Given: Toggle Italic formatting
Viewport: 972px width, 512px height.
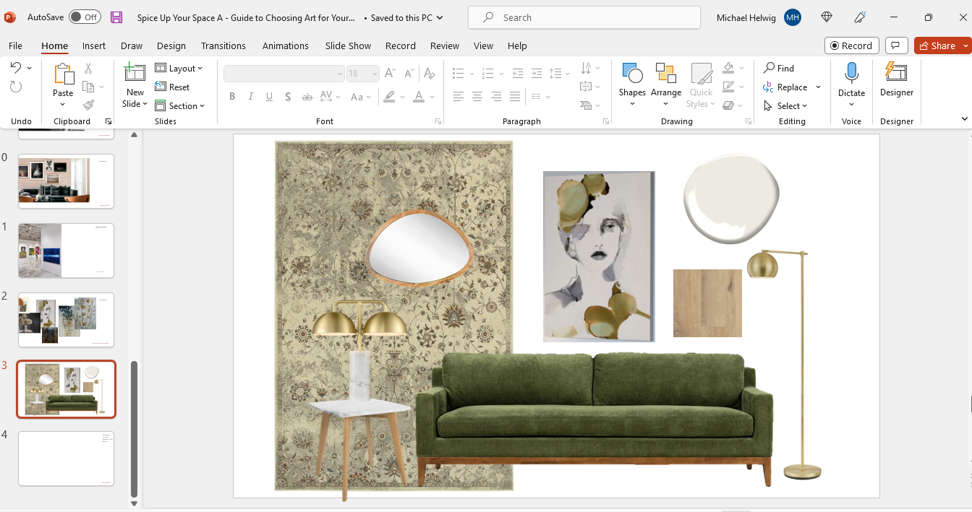Looking at the screenshot, I should 250,97.
